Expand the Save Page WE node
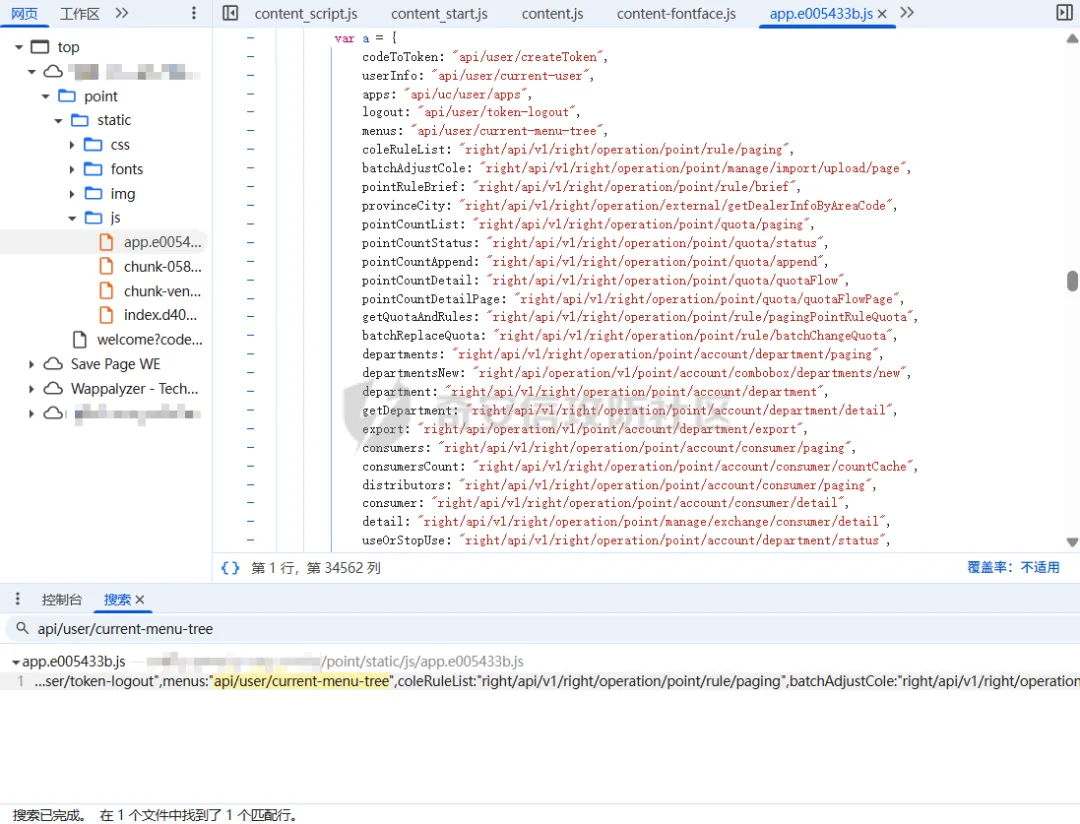 tap(31, 364)
